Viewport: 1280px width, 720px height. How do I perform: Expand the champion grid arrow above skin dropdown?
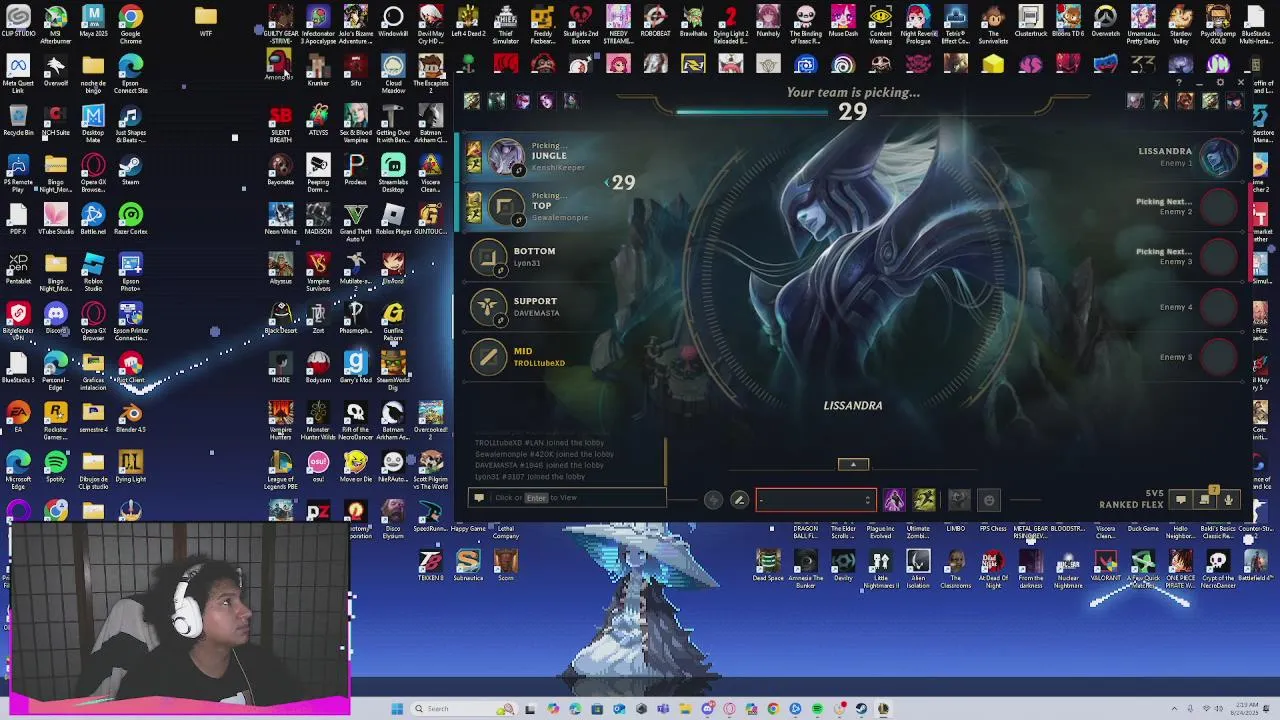coord(853,464)
